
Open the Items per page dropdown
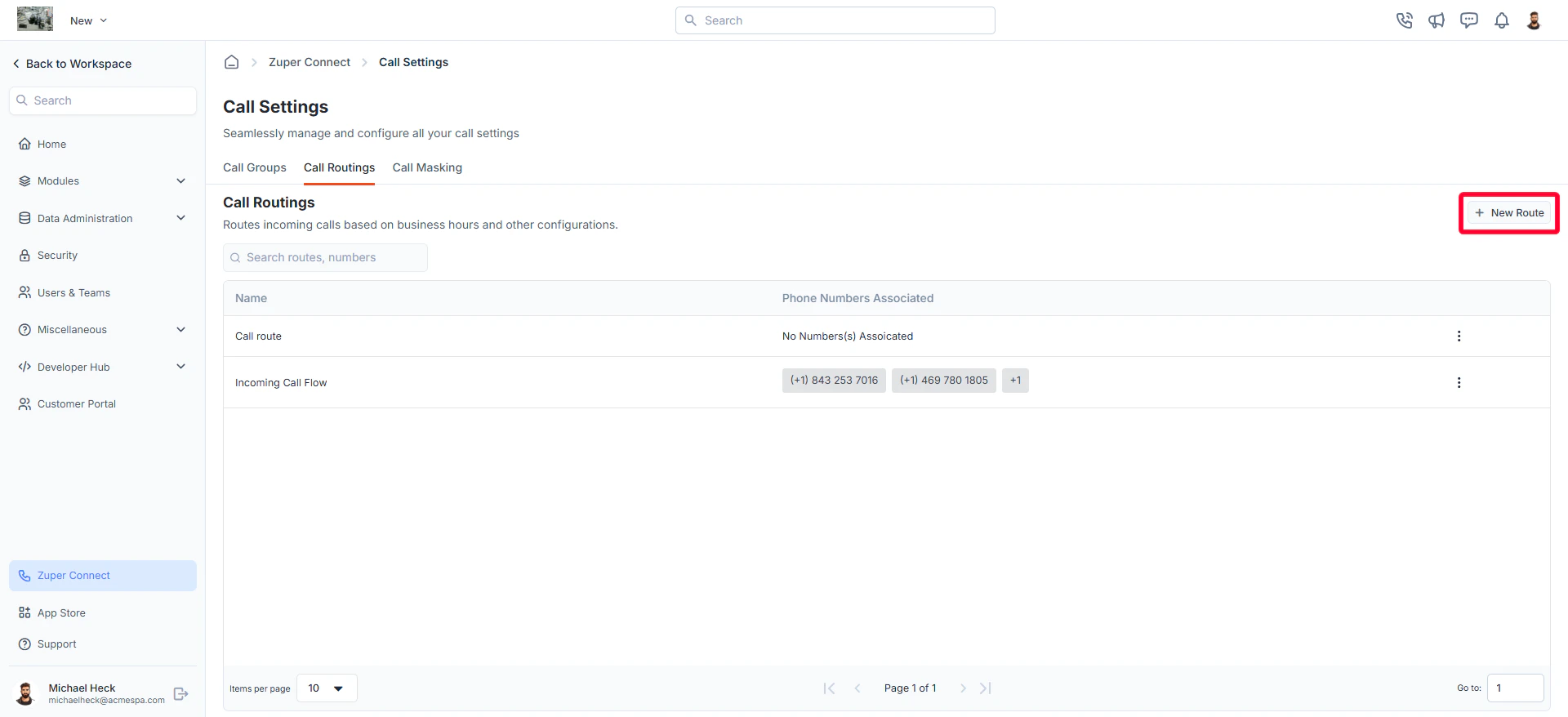pyautogui.click(x=327, y=688)
